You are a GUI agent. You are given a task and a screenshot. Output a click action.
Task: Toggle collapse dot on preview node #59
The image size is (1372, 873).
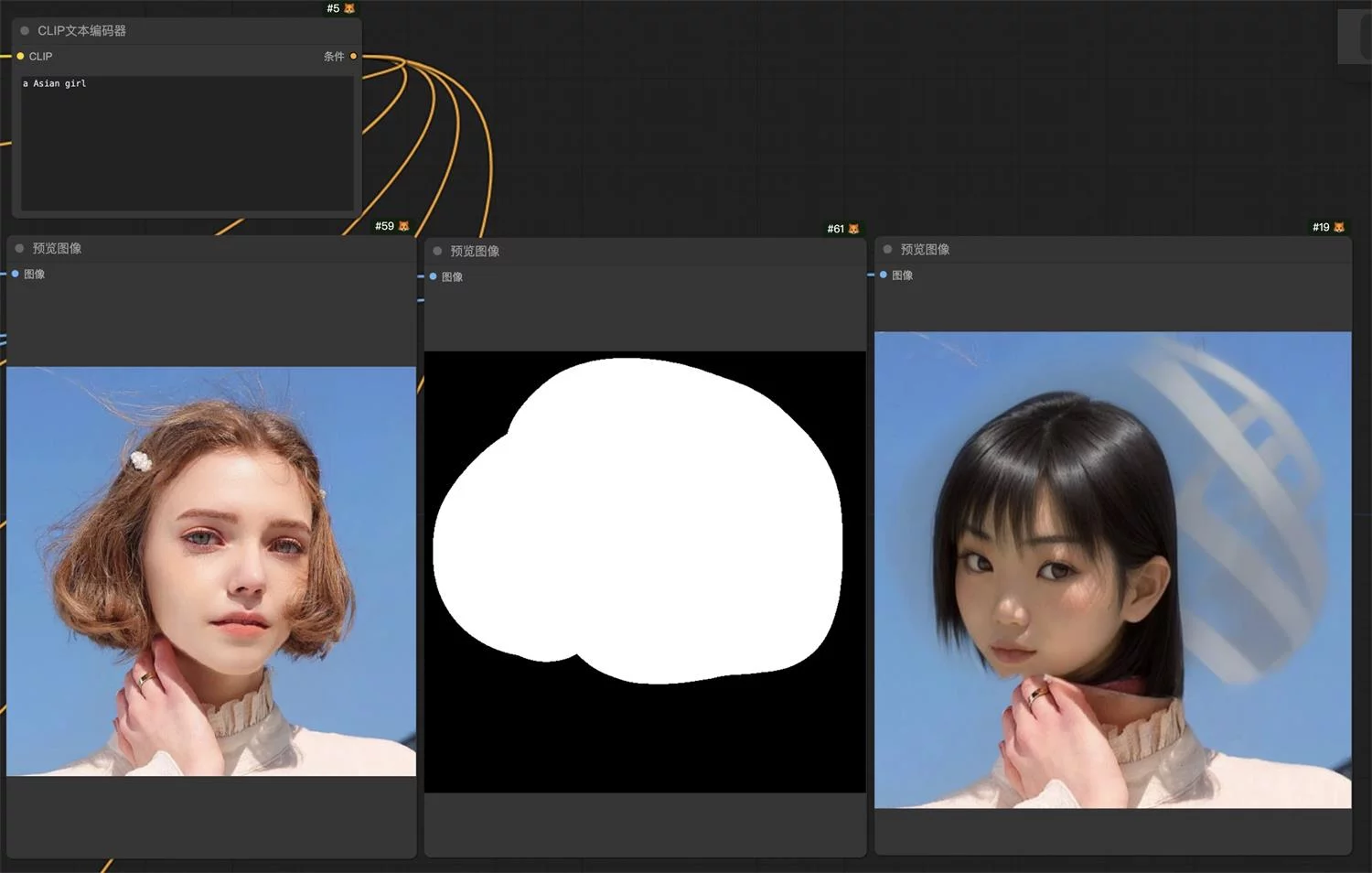click(19, 248)
